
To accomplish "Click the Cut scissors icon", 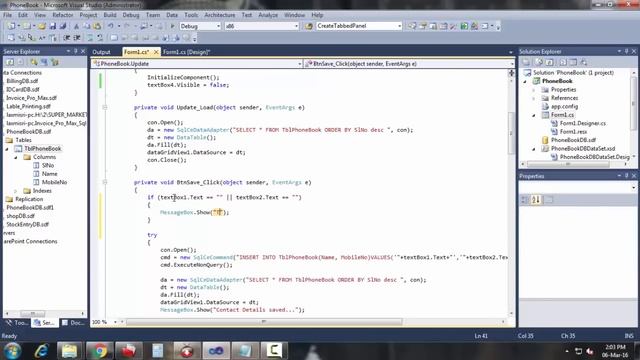I will 76,26.
